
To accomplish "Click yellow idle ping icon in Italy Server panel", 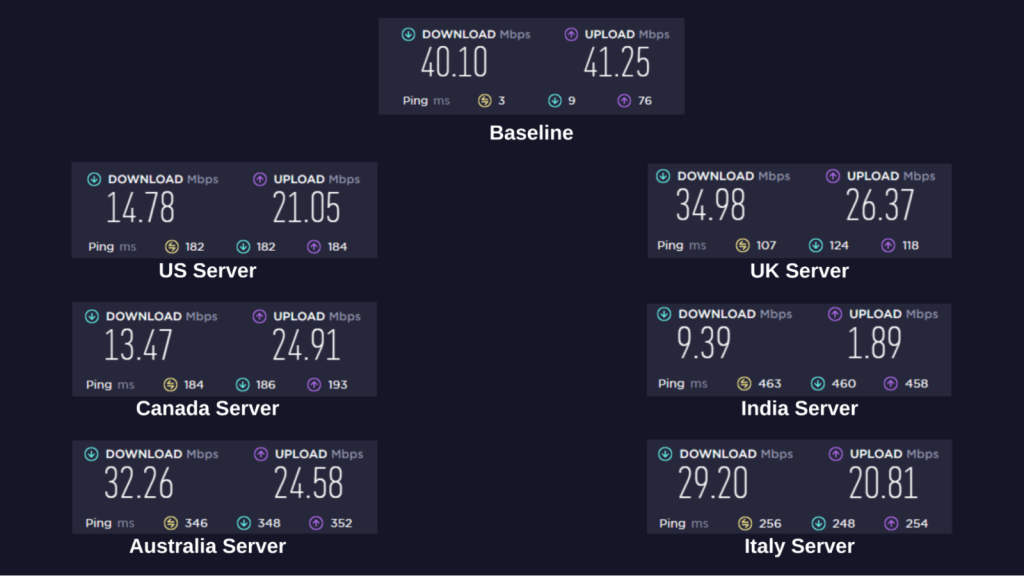I will tap(744, 523).
